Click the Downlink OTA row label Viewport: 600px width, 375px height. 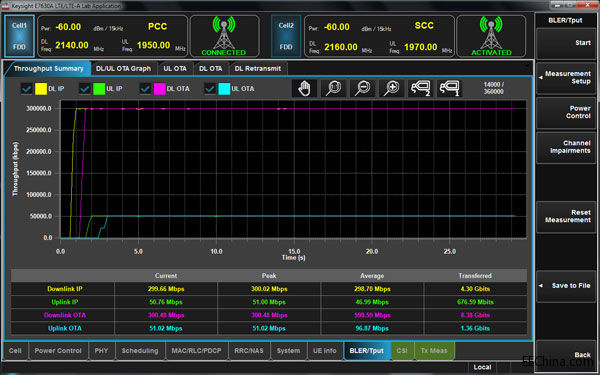(65, 315)
